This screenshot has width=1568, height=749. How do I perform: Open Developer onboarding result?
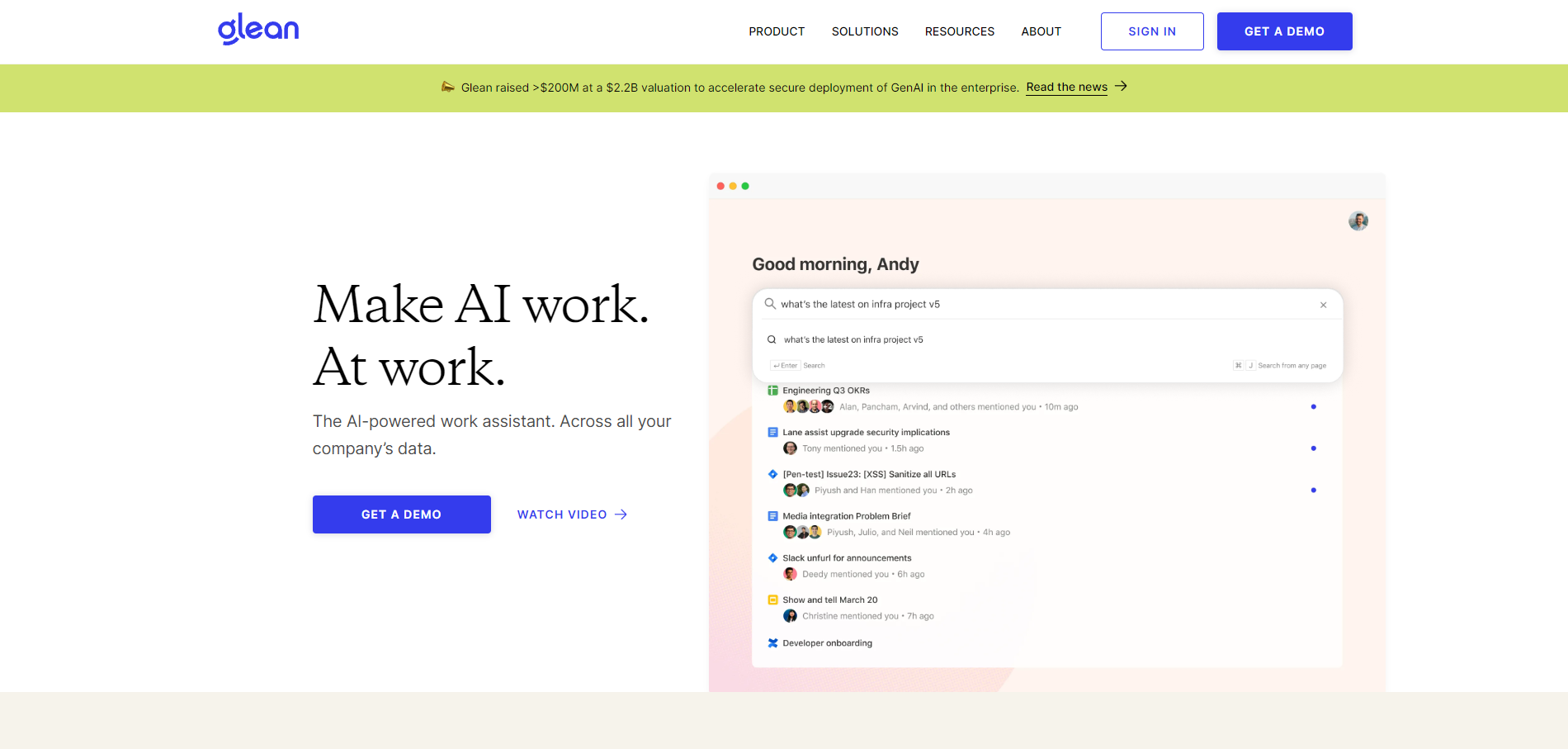tap(827, 643)
